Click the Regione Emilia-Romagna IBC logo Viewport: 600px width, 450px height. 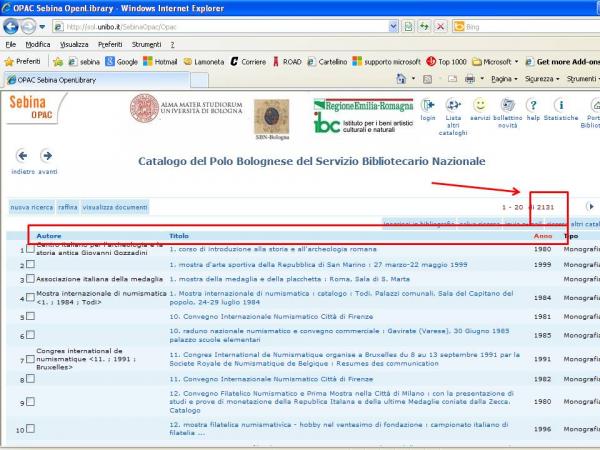[363, 116]
